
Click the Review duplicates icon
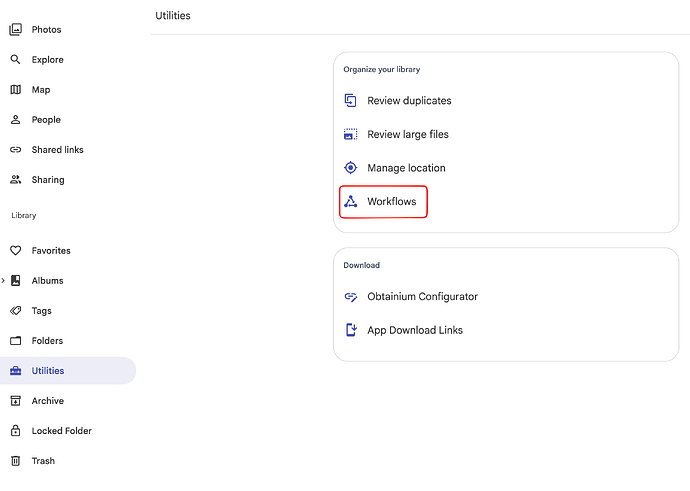tap(350, 100)
